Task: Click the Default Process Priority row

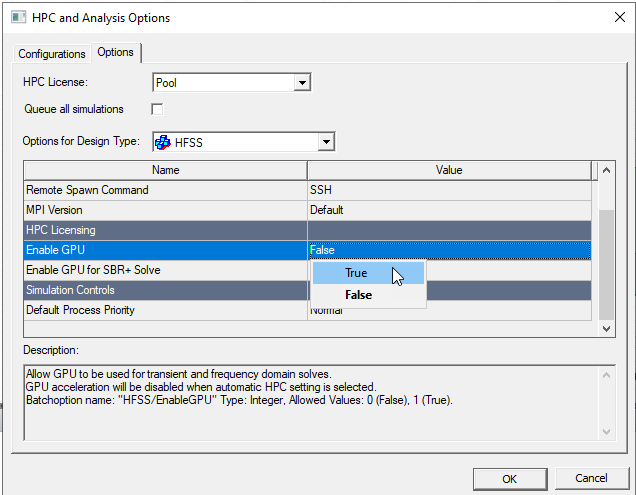Action: pos(165,310)
